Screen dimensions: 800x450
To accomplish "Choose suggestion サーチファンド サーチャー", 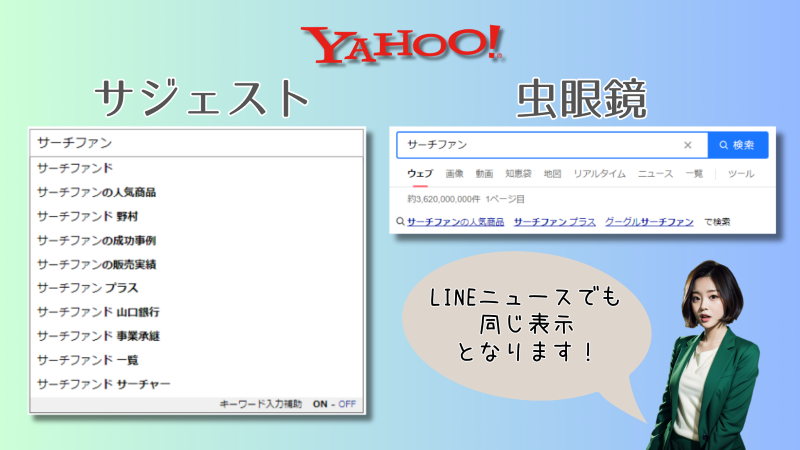I will [196, 384].
